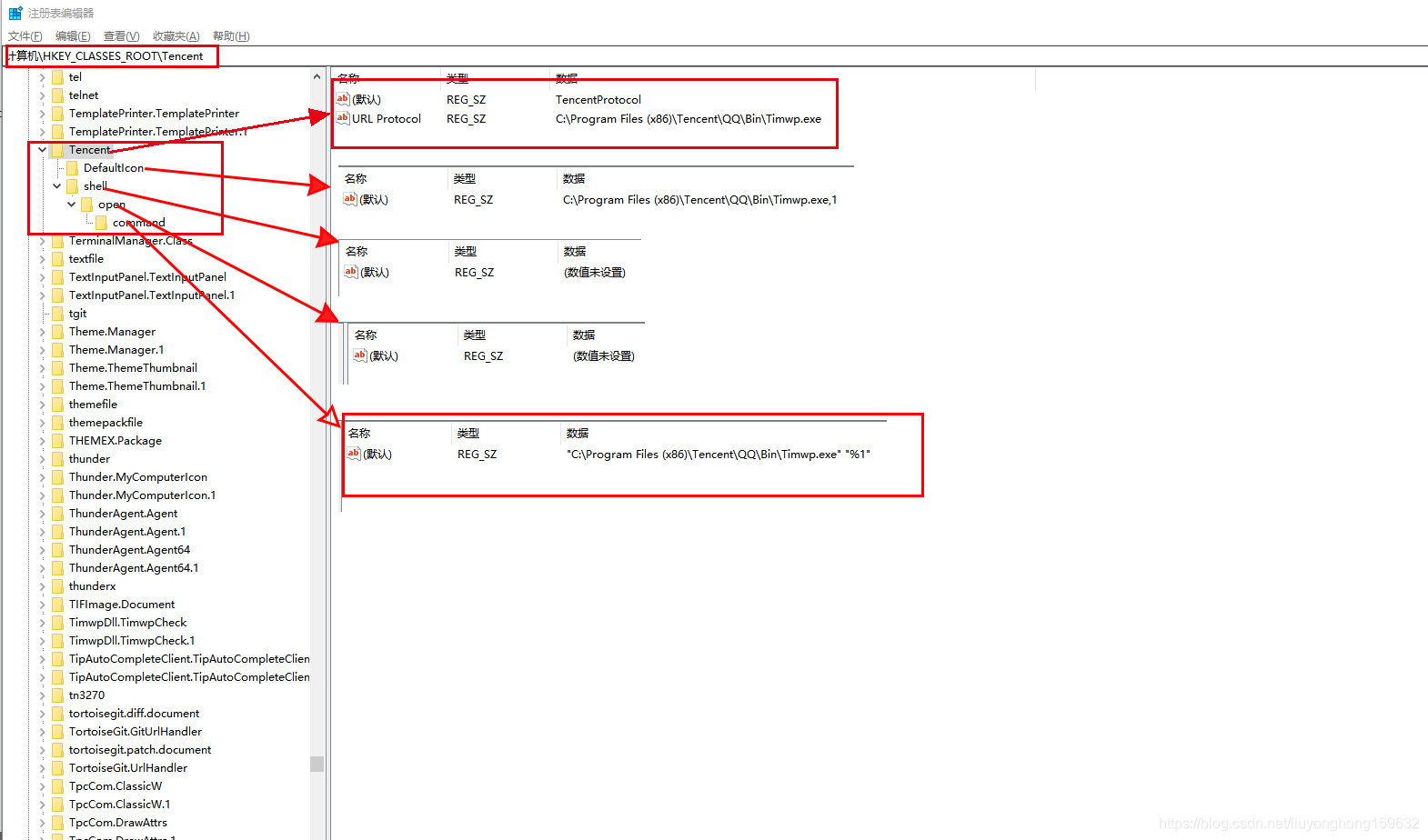
Task: Select the ThunderAgent.Agent.1 key label
Action: click(x=127, y=532)
